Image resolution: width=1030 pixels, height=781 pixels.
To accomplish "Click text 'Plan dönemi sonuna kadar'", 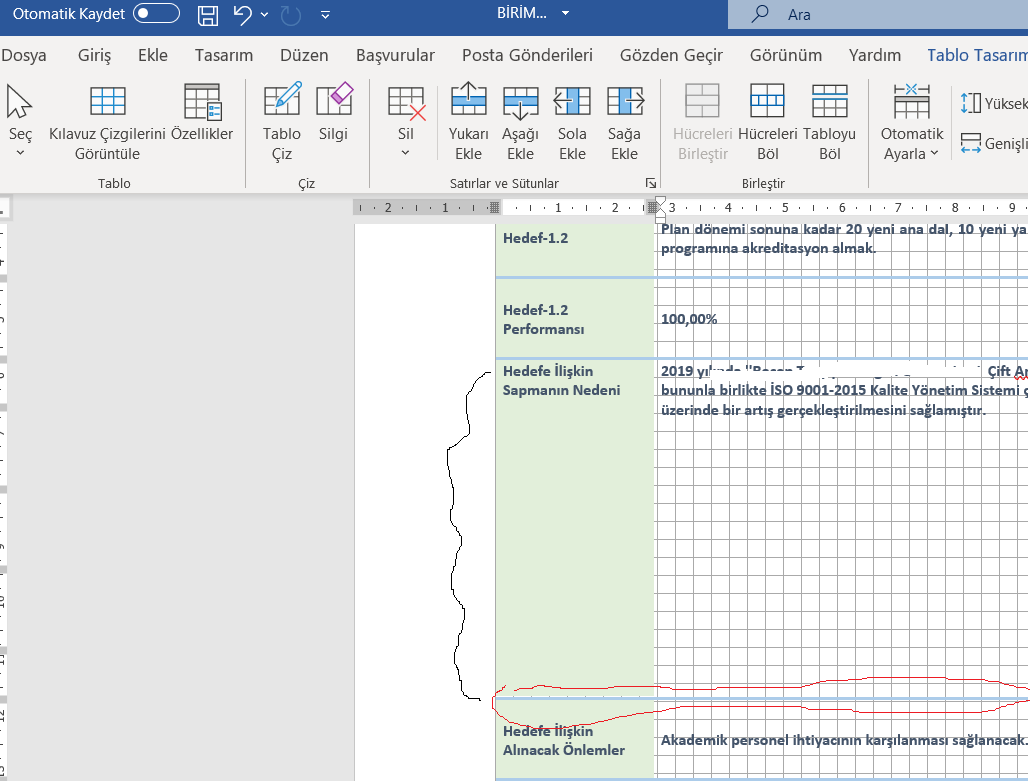I will pos(751,229).
